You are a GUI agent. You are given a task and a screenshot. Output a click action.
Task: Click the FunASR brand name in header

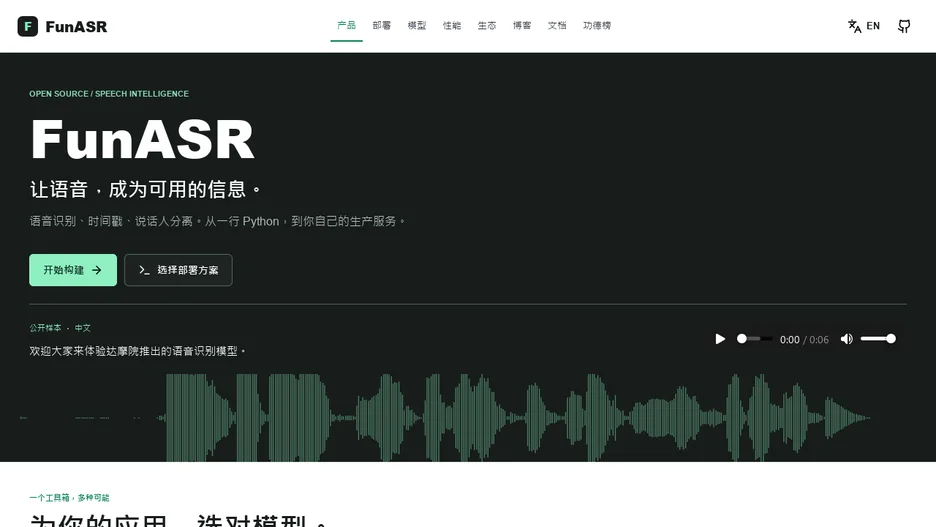76,27
